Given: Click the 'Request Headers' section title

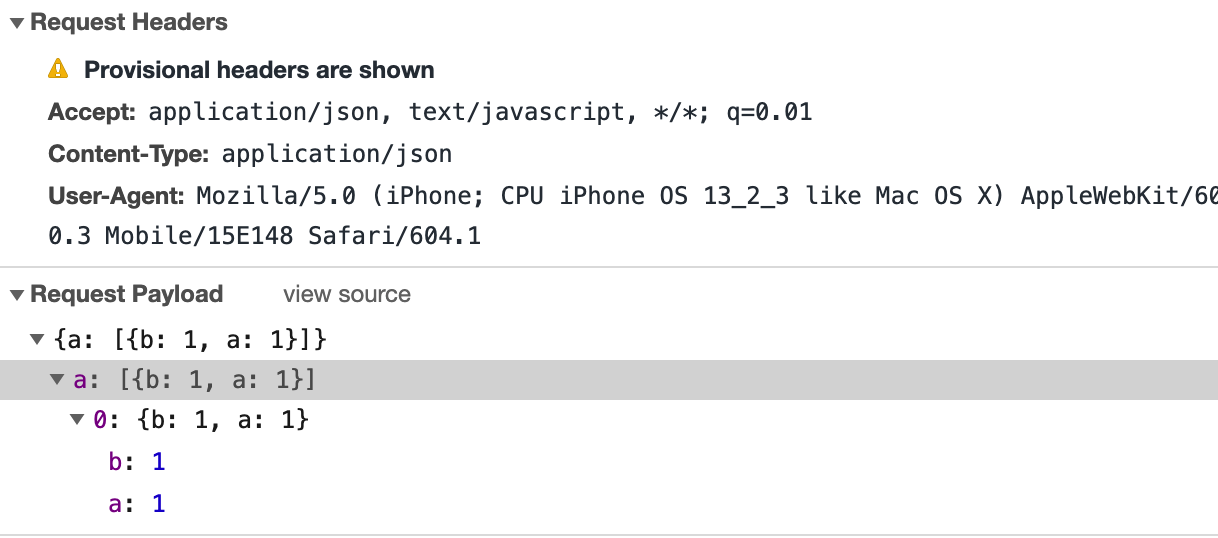Looking at the screenshot, I should pos(129,22).
